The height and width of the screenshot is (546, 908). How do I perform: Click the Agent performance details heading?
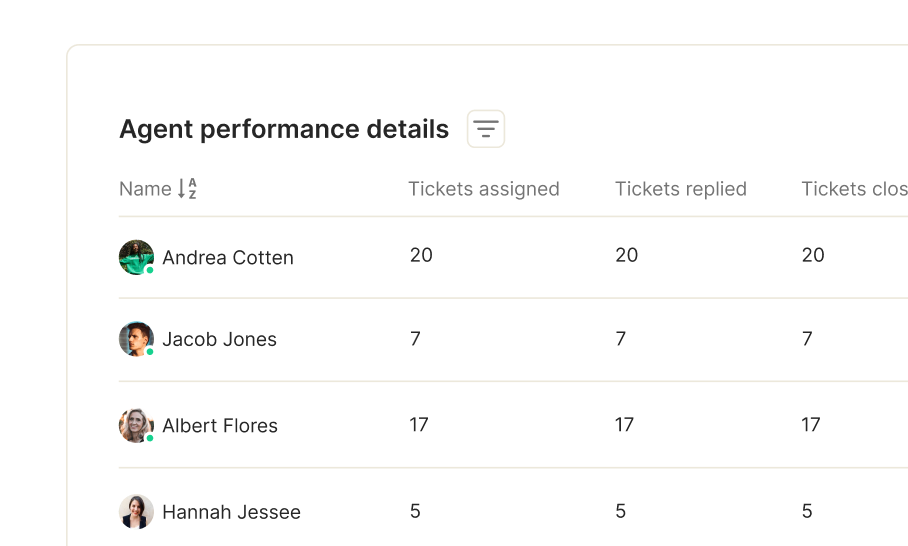point(284,129)
